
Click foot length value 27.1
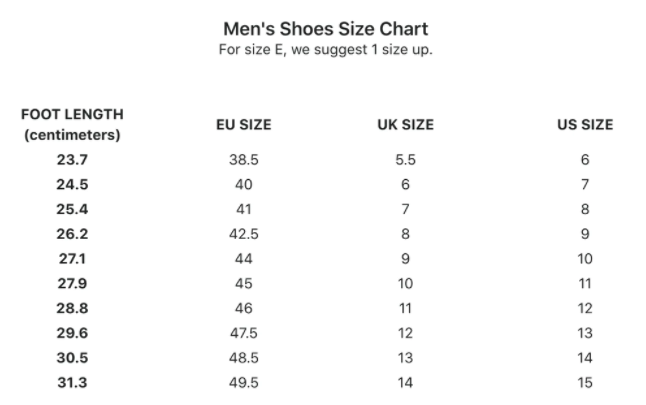point(72,258)
